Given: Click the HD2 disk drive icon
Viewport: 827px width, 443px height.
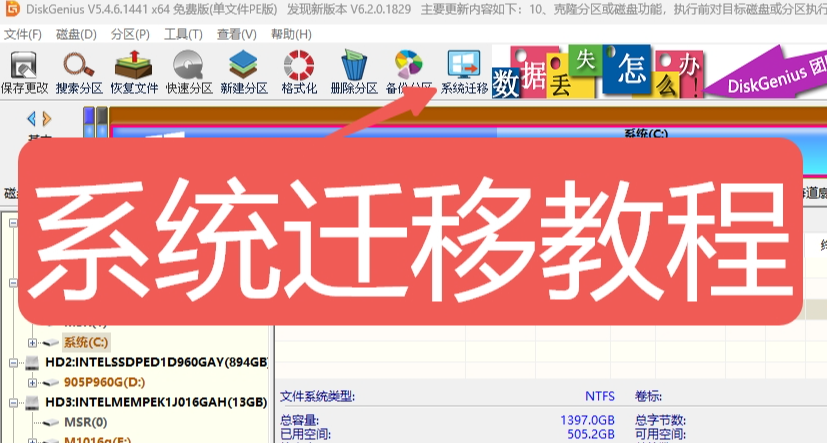Looking at the screenshot, I should (x=32, y=363).
